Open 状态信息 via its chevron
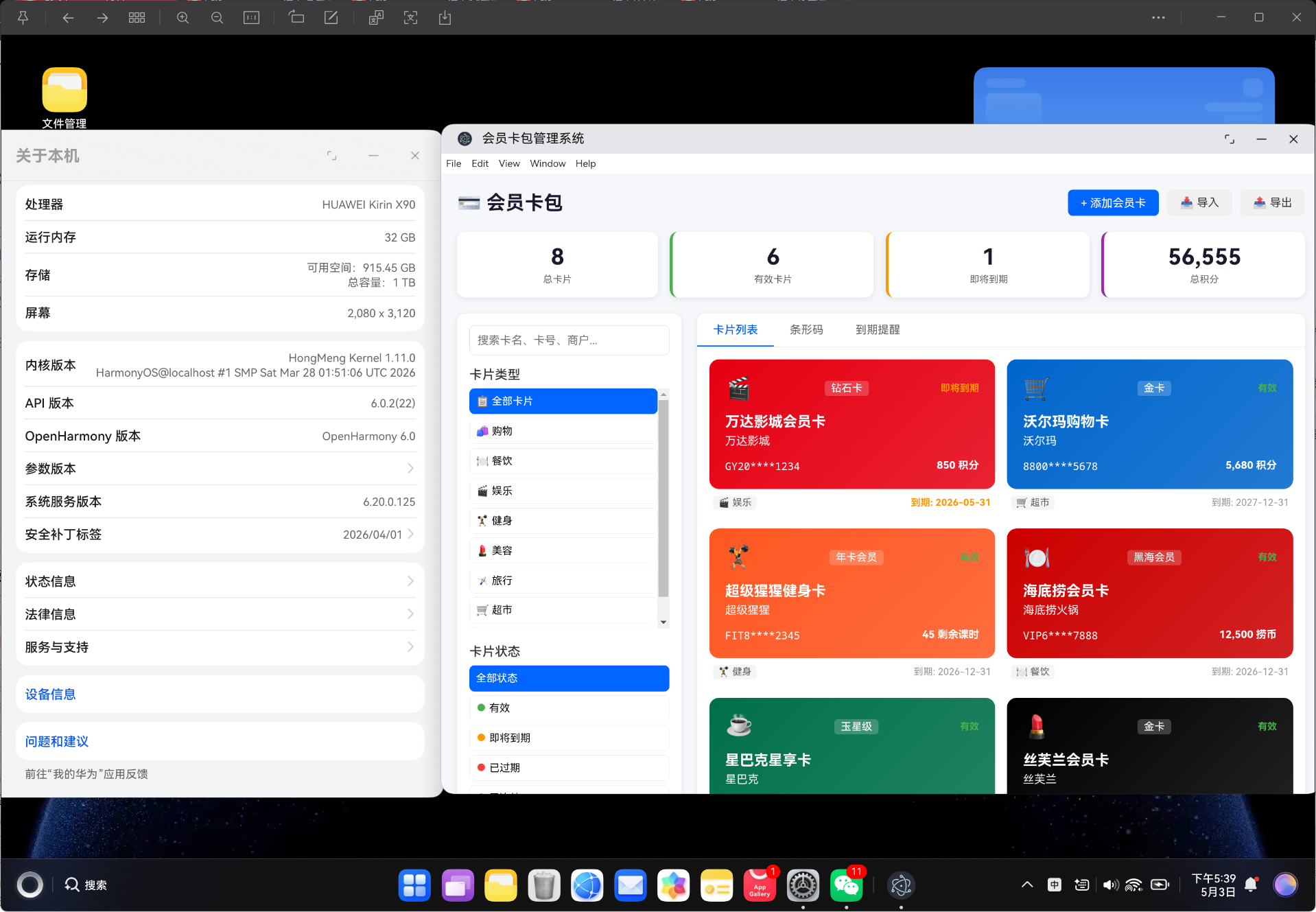The height and width of the screenshot is (912, 1316). 410,581
